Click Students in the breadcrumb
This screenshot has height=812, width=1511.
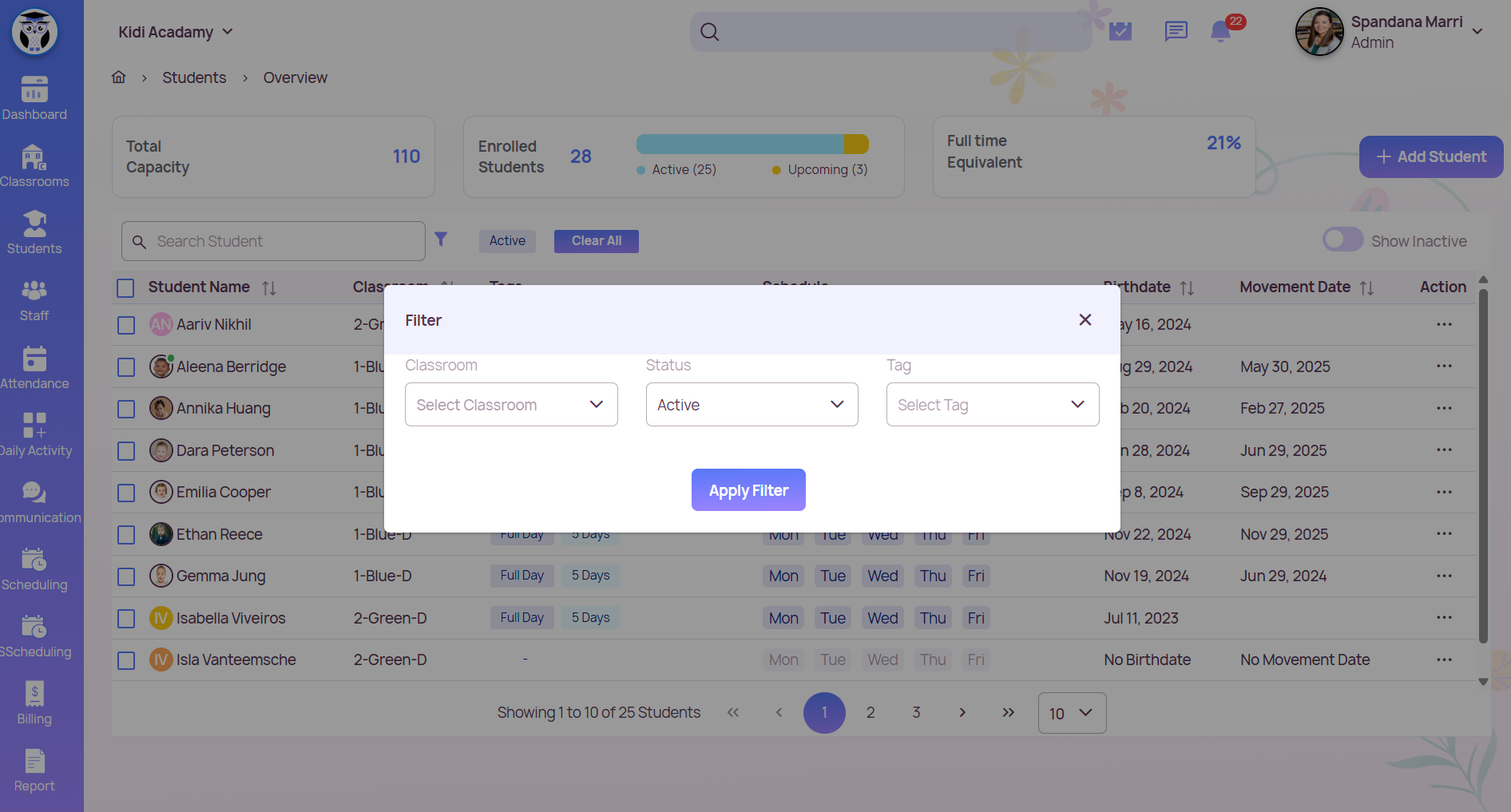tap(194, 77)
